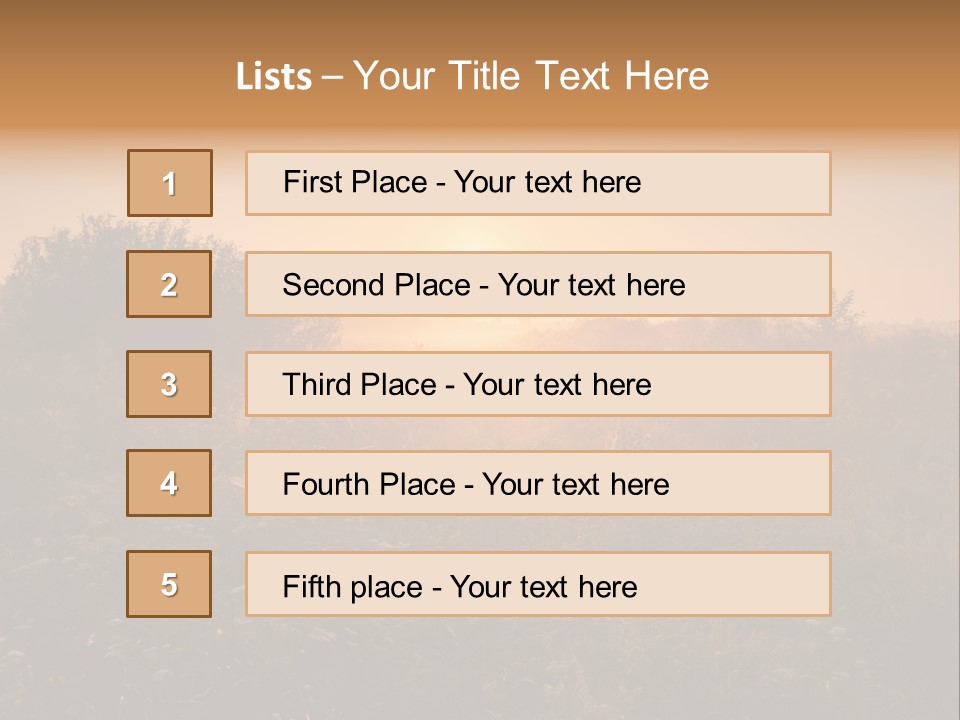Click the empty slide area below item 5

click(x=480, y=665)
